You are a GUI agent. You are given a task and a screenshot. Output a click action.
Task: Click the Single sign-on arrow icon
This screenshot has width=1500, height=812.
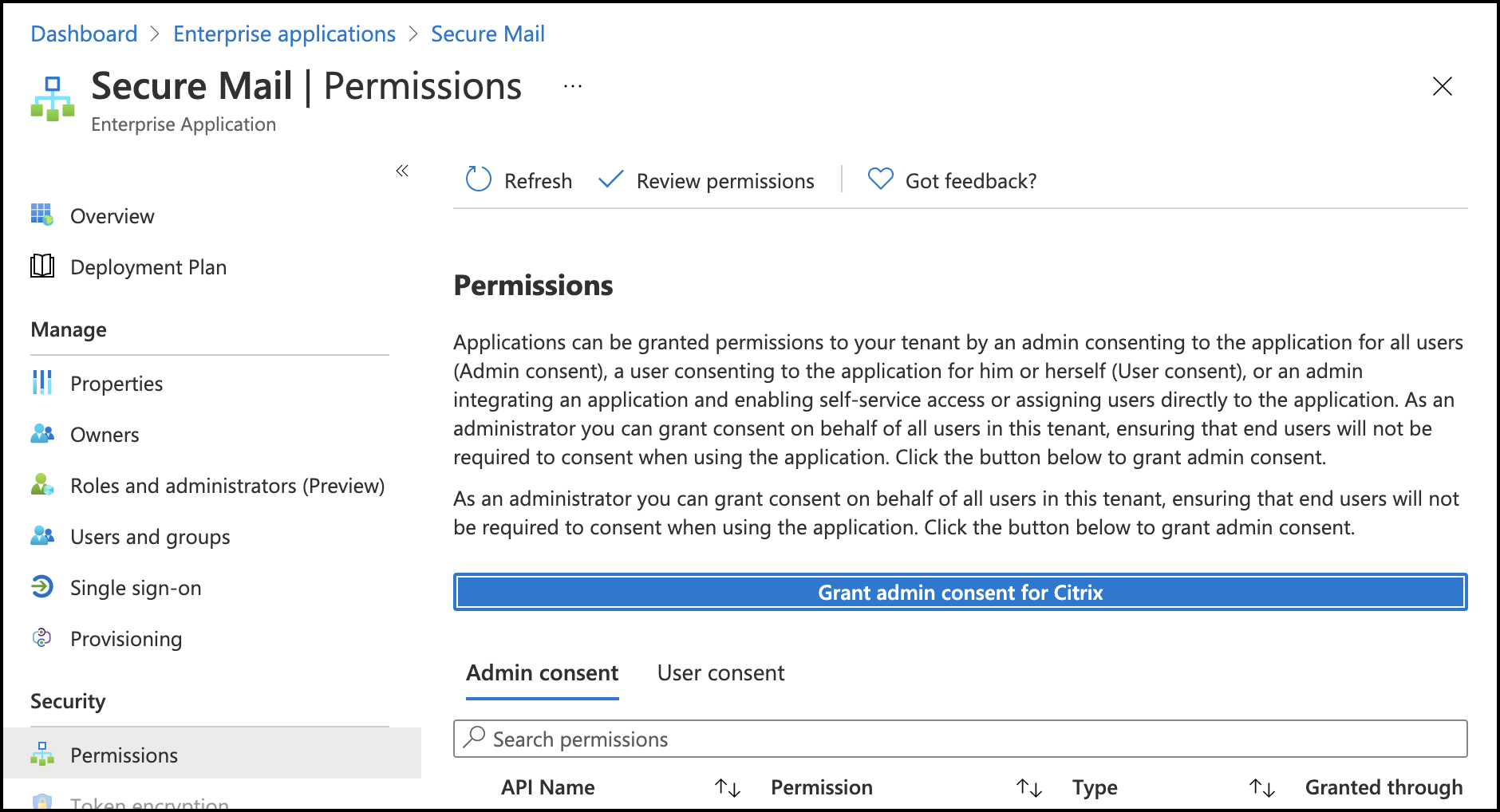(x=42, y=587)
